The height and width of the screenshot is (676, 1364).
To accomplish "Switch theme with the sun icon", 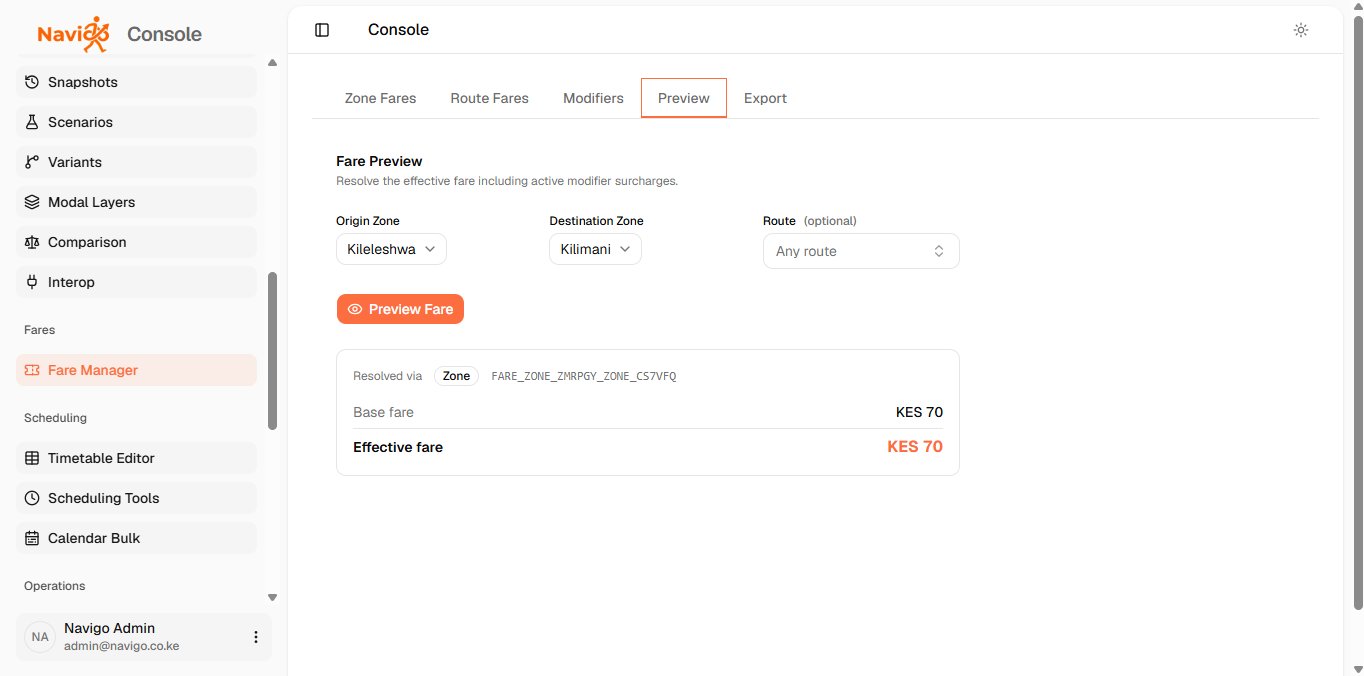I will click(1301, 30).
